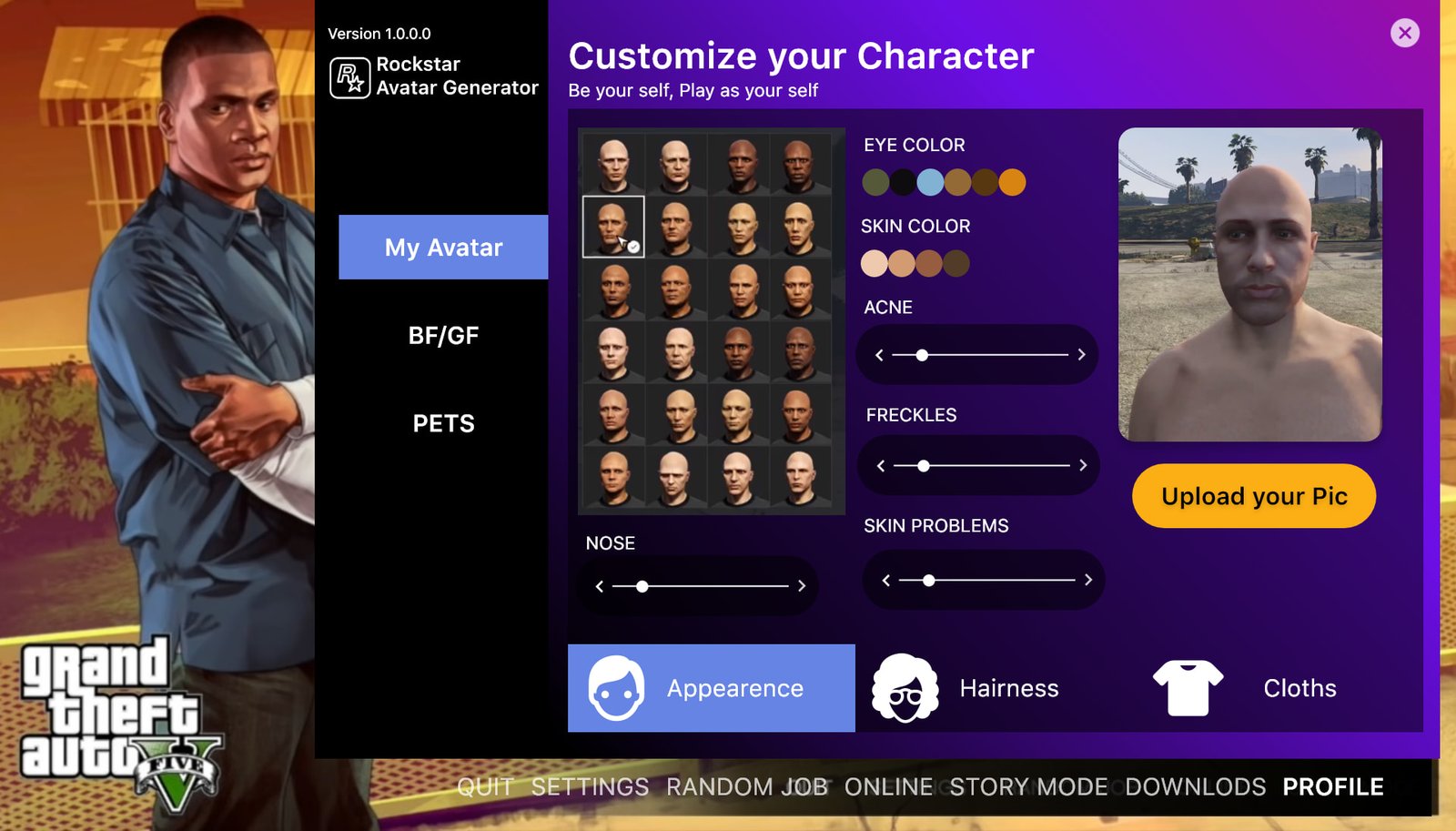1456x831 pixels.
Task: Decrease NOSE value with left chevron
Action: coord(599,586)
